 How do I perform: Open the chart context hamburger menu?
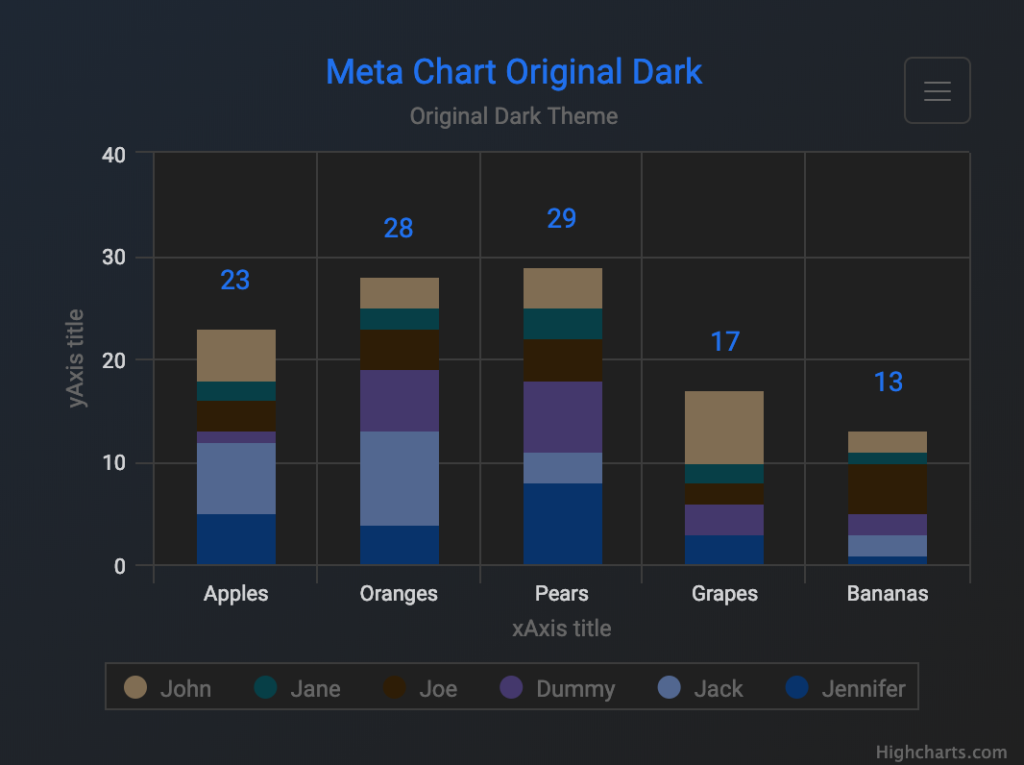pyautogui.click(x=937, y=91)
